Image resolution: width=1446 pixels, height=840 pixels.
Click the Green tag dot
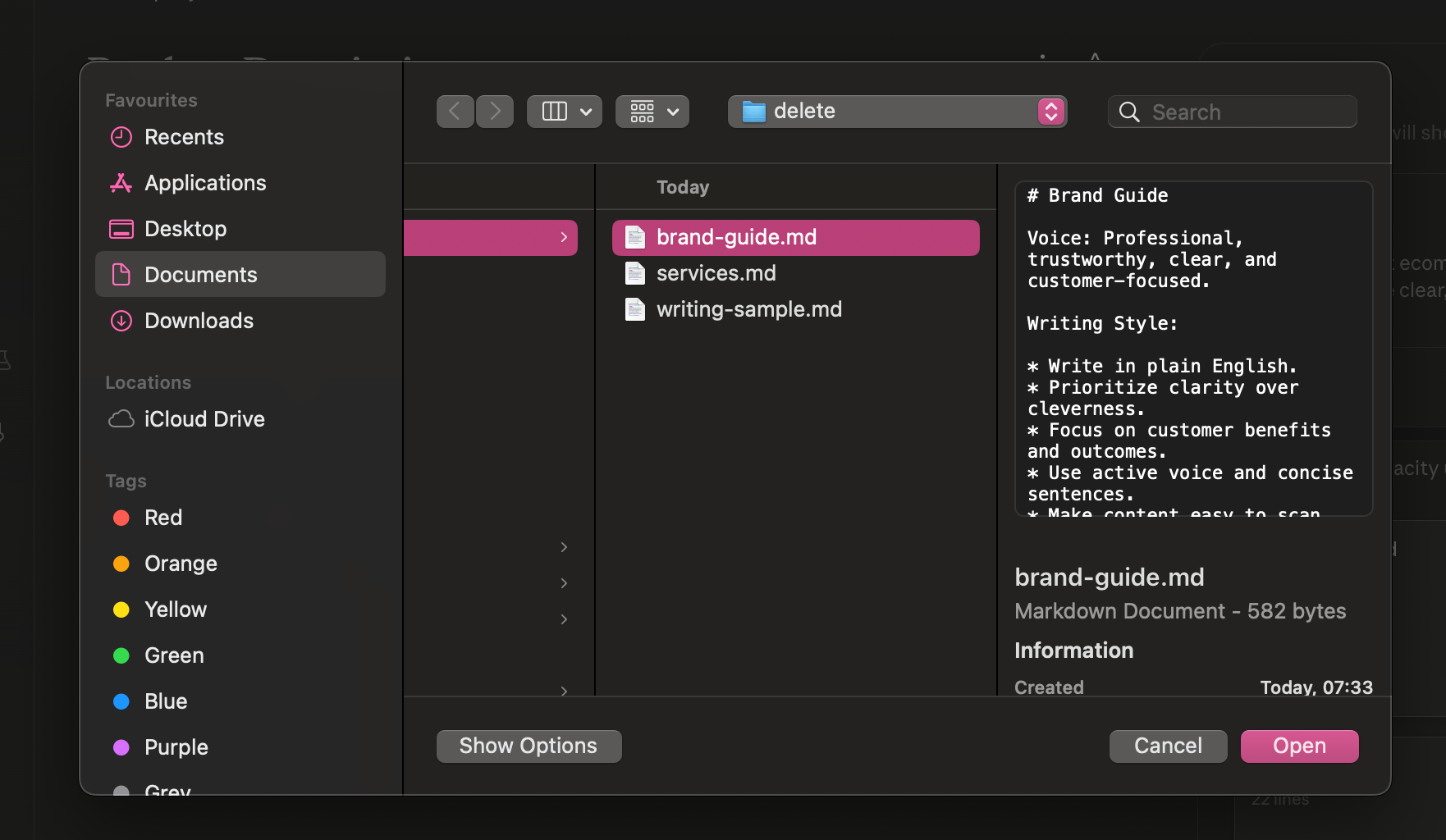coord(121,655)
